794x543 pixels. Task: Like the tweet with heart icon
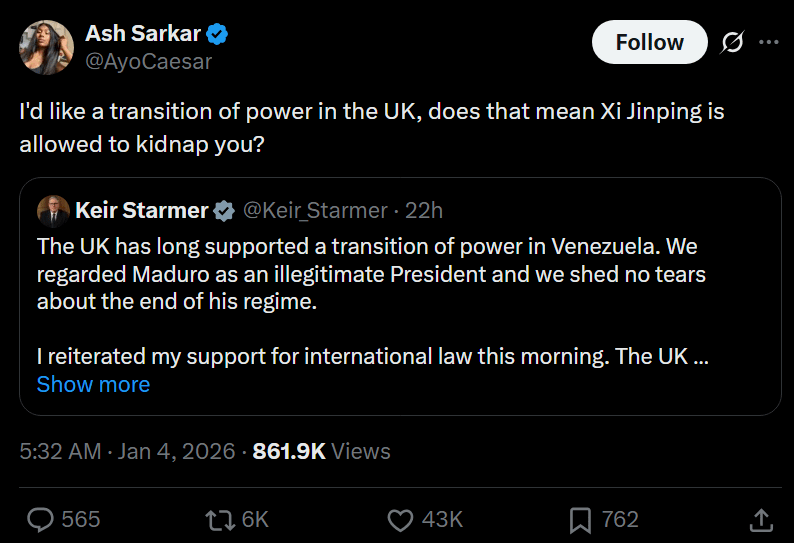coord(400,519)
